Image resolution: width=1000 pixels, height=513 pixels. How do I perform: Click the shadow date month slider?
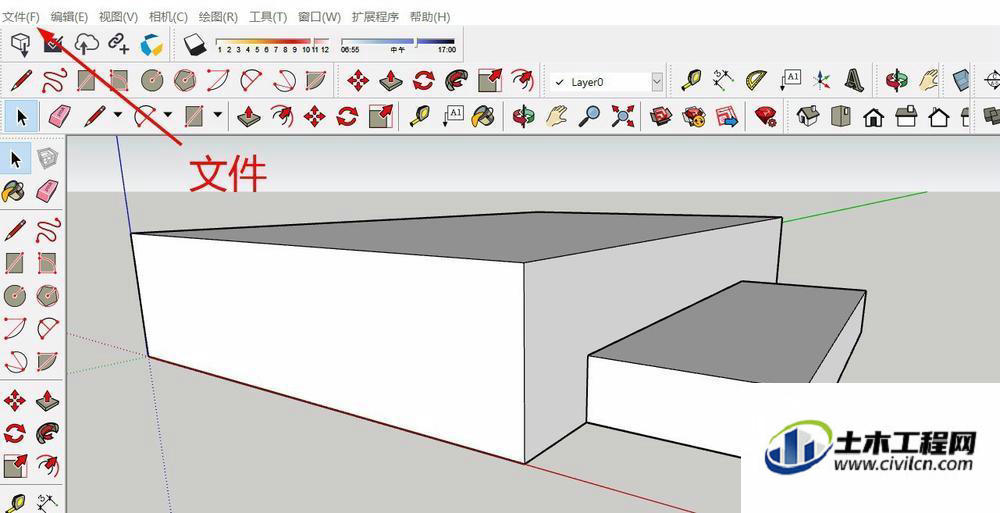point(272,43)
